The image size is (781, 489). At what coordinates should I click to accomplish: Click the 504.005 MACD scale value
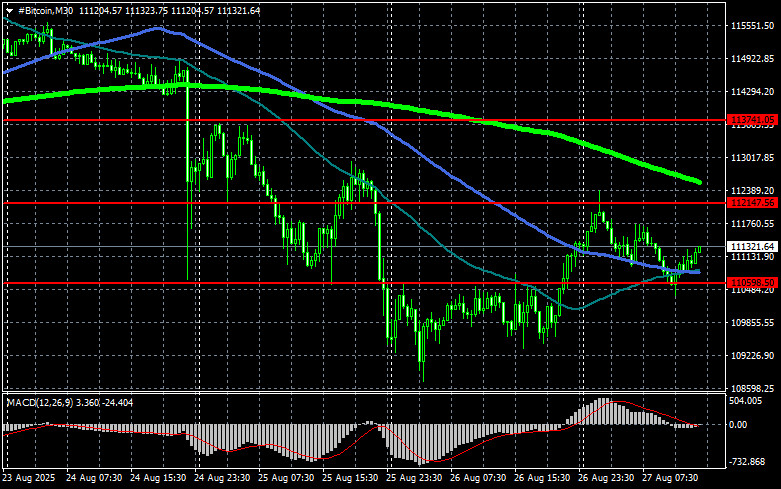pyautogui.click(x=745, y=401)
